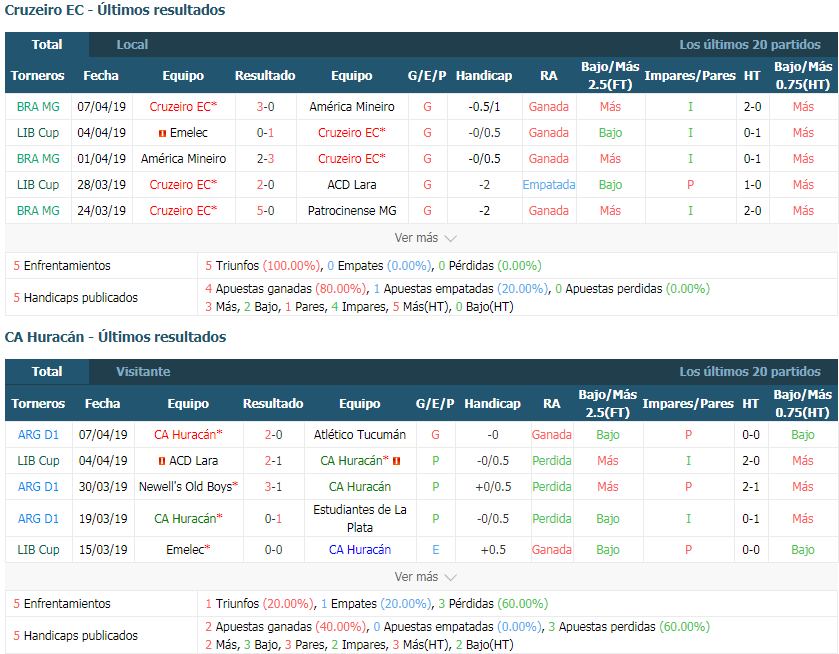
Task: Click the Torneros header in Cruzeiro table
Action: tap(37, 75)
